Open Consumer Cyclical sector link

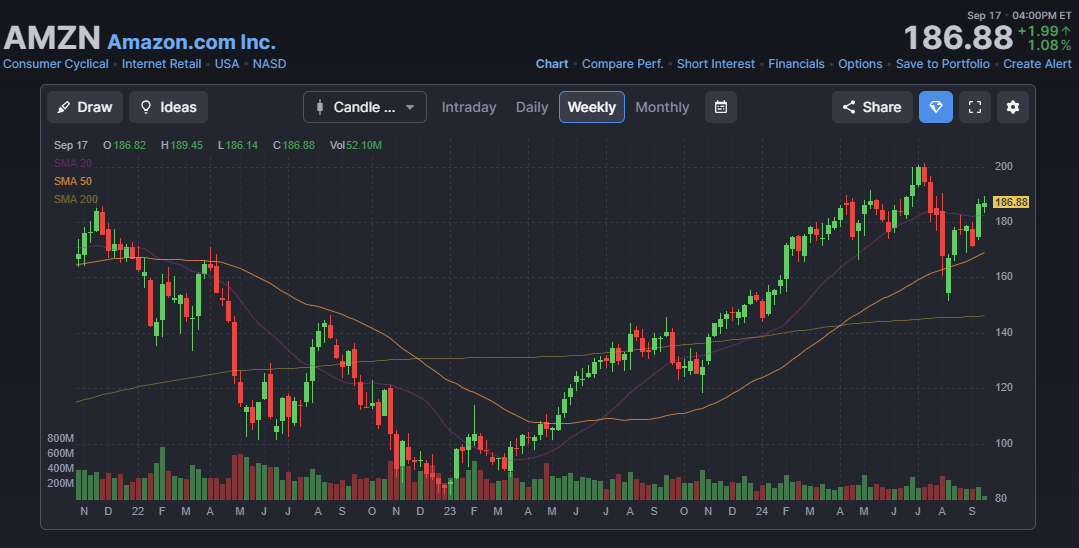56,63
